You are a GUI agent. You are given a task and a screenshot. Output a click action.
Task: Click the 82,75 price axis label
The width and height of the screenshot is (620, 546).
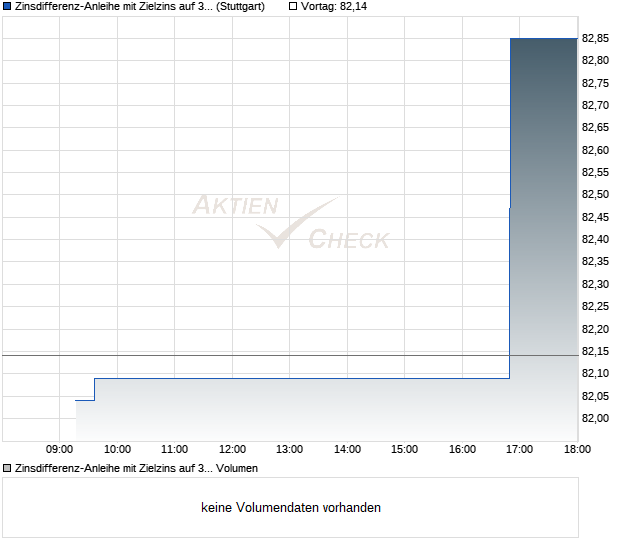point(595,83)
